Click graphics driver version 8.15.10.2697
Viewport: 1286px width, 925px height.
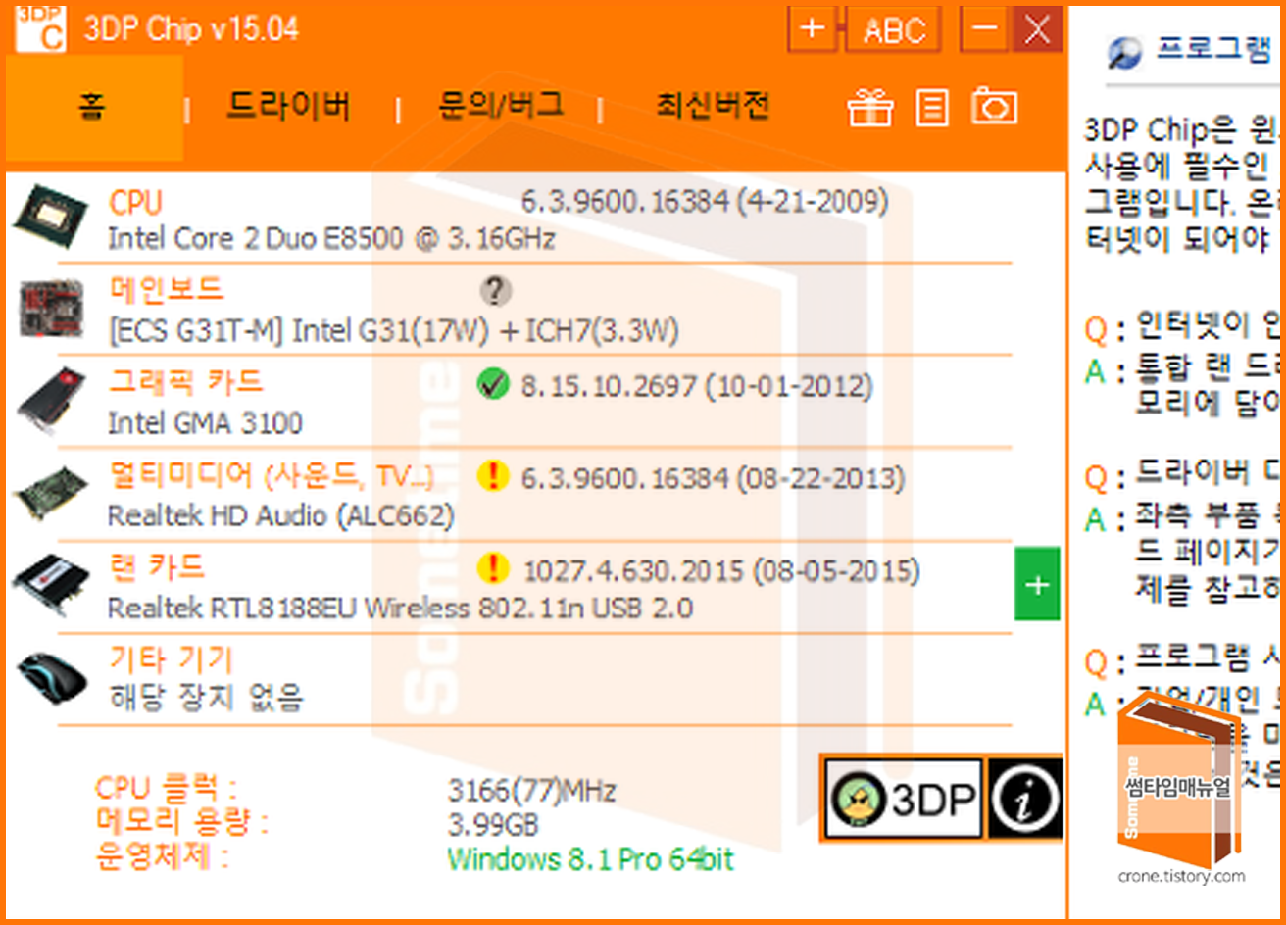point(696,386)
